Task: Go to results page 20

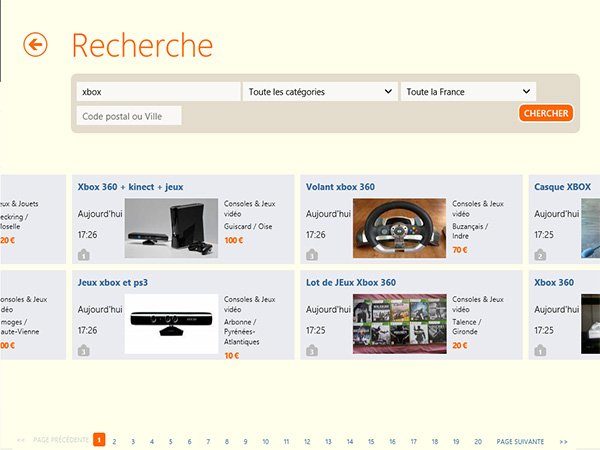Action: tap(478, 441)
